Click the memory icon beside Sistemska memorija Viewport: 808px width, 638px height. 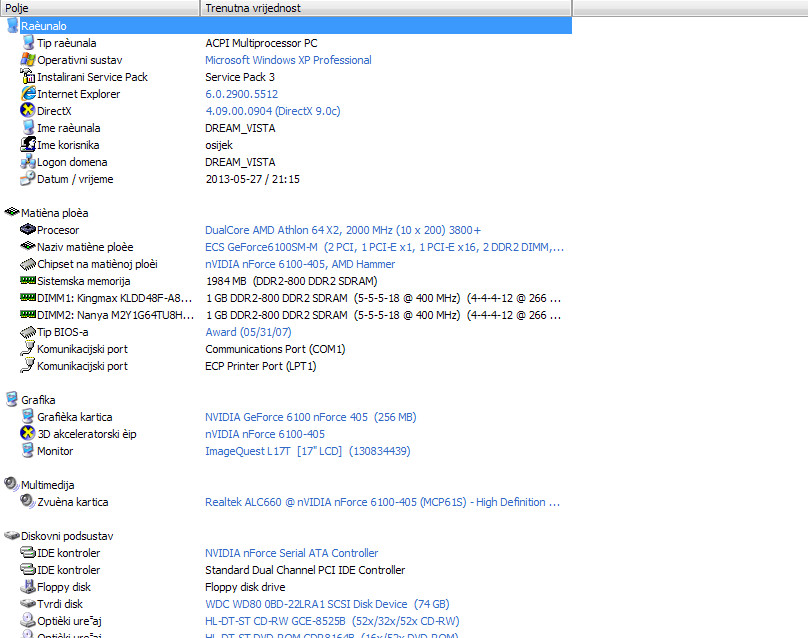pos(28,280)
